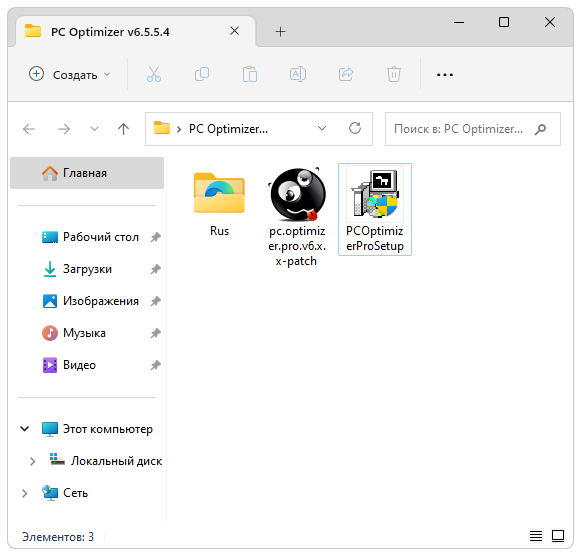Close the Explorer window
The image size is (577, 555).
point(550,22)
